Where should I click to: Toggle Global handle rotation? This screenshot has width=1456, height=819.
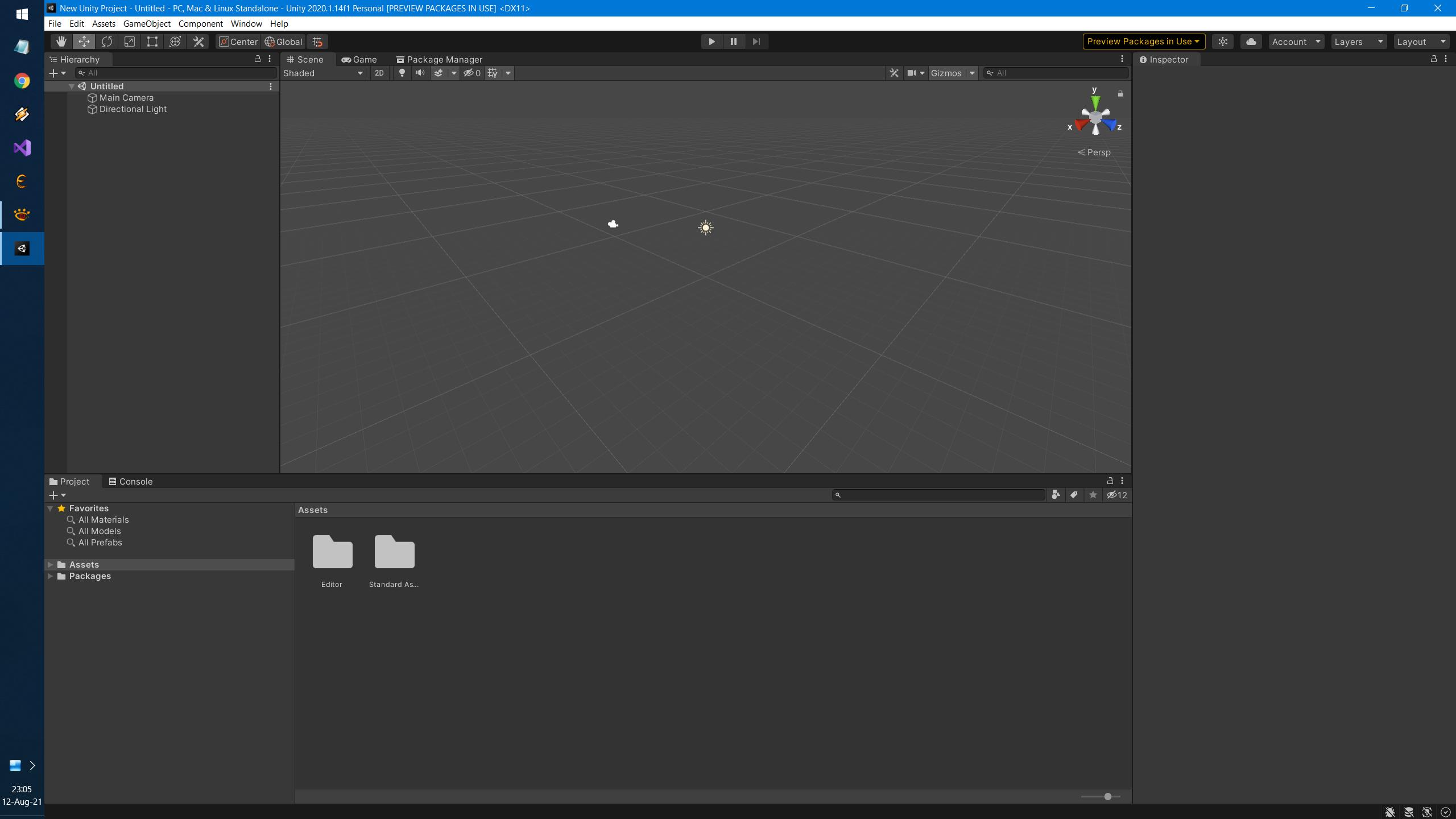(x=283, y=42)
